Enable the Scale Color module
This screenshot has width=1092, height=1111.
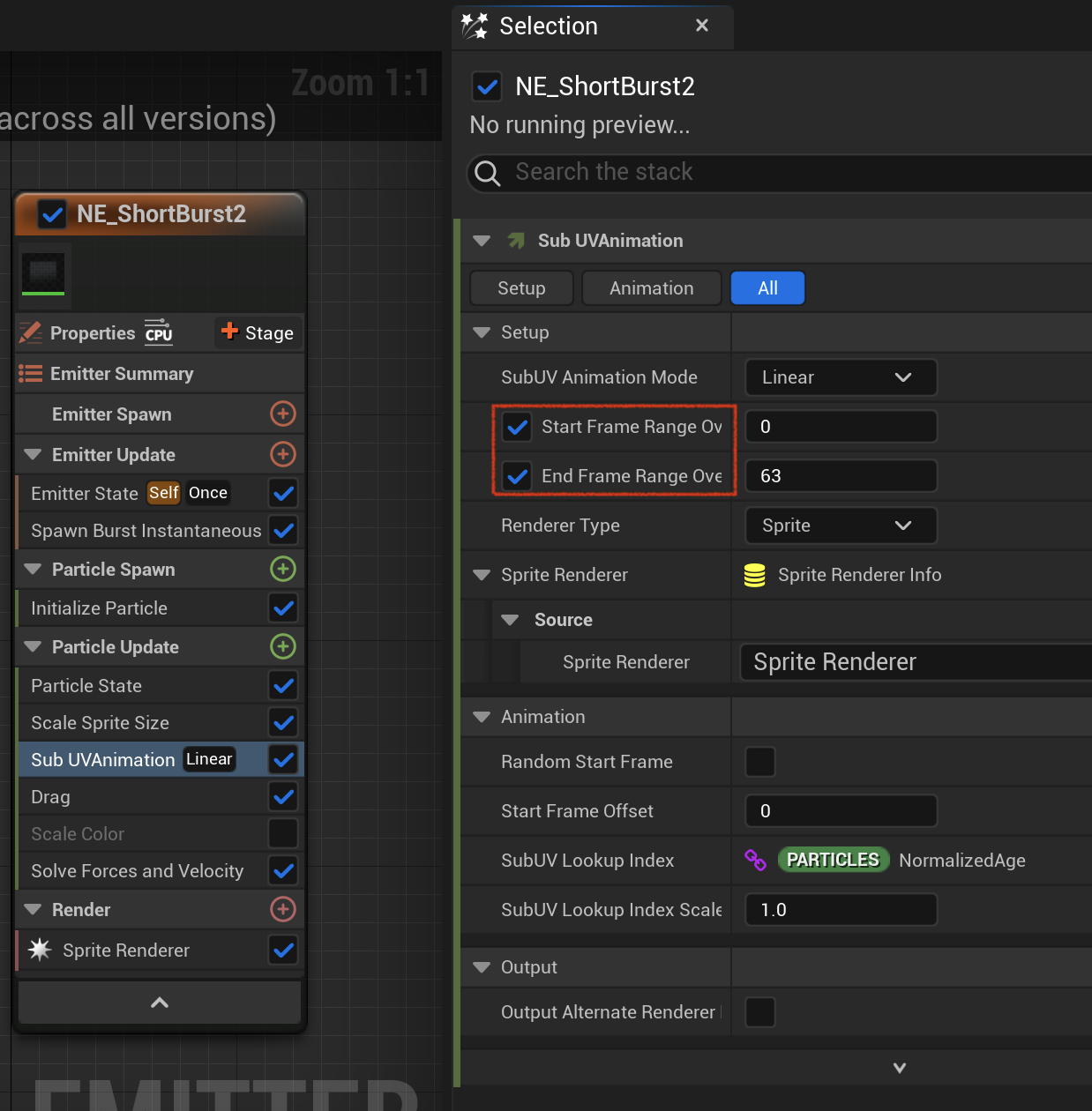283,833
